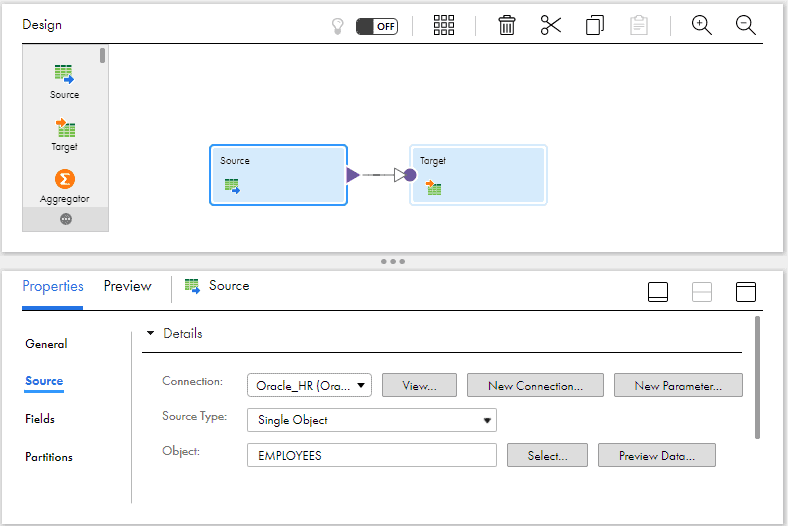The height and width of the screenshot is (526, 788).
Task: Expand palette with more dots button
Action: tap(66, 219)
